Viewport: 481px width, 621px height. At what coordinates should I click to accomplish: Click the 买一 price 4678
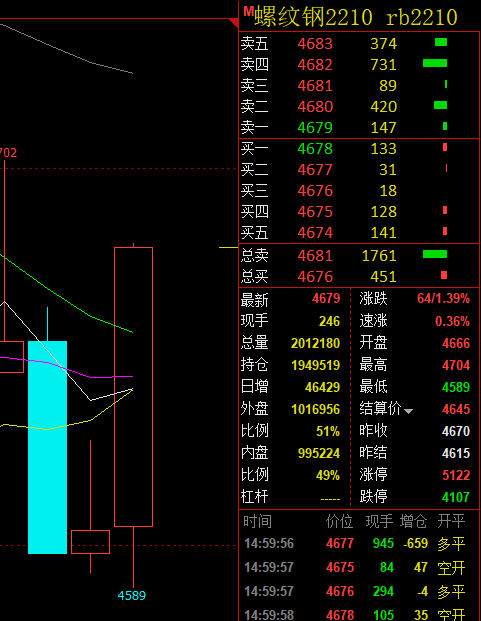tap(315, 149)
